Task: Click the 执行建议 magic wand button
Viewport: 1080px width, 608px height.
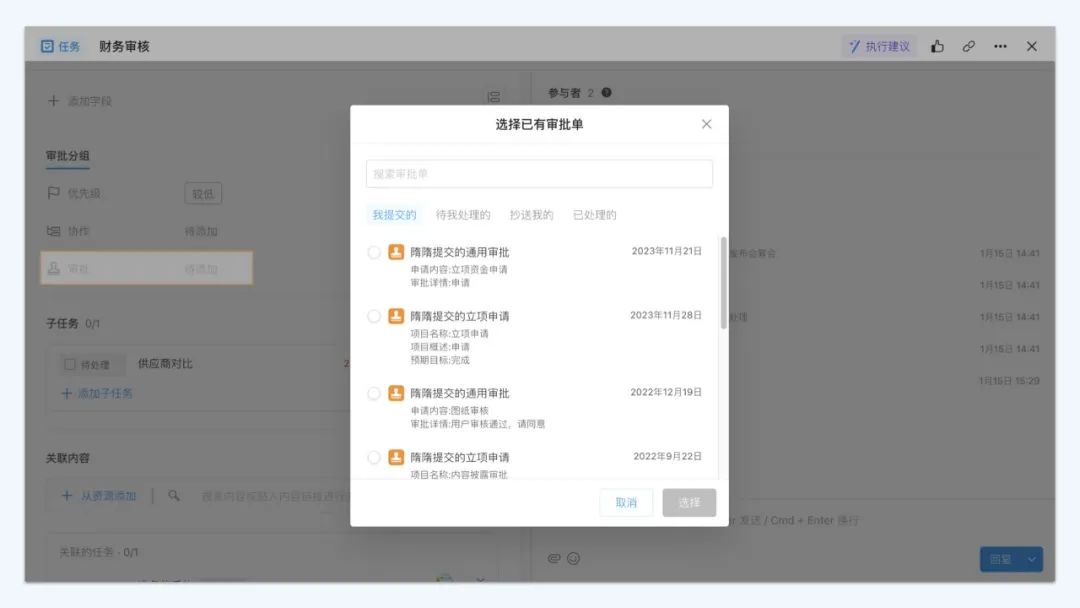Action: click(879, 46)
